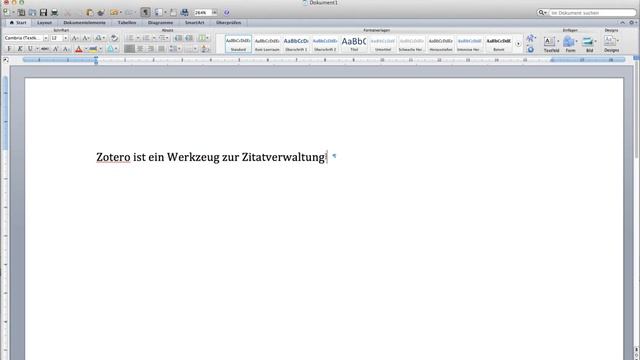Viewport: 640px width, 360px height.
Task: Open line spacing dropdown
Action: pyautogui.click(x=176, y=49)
